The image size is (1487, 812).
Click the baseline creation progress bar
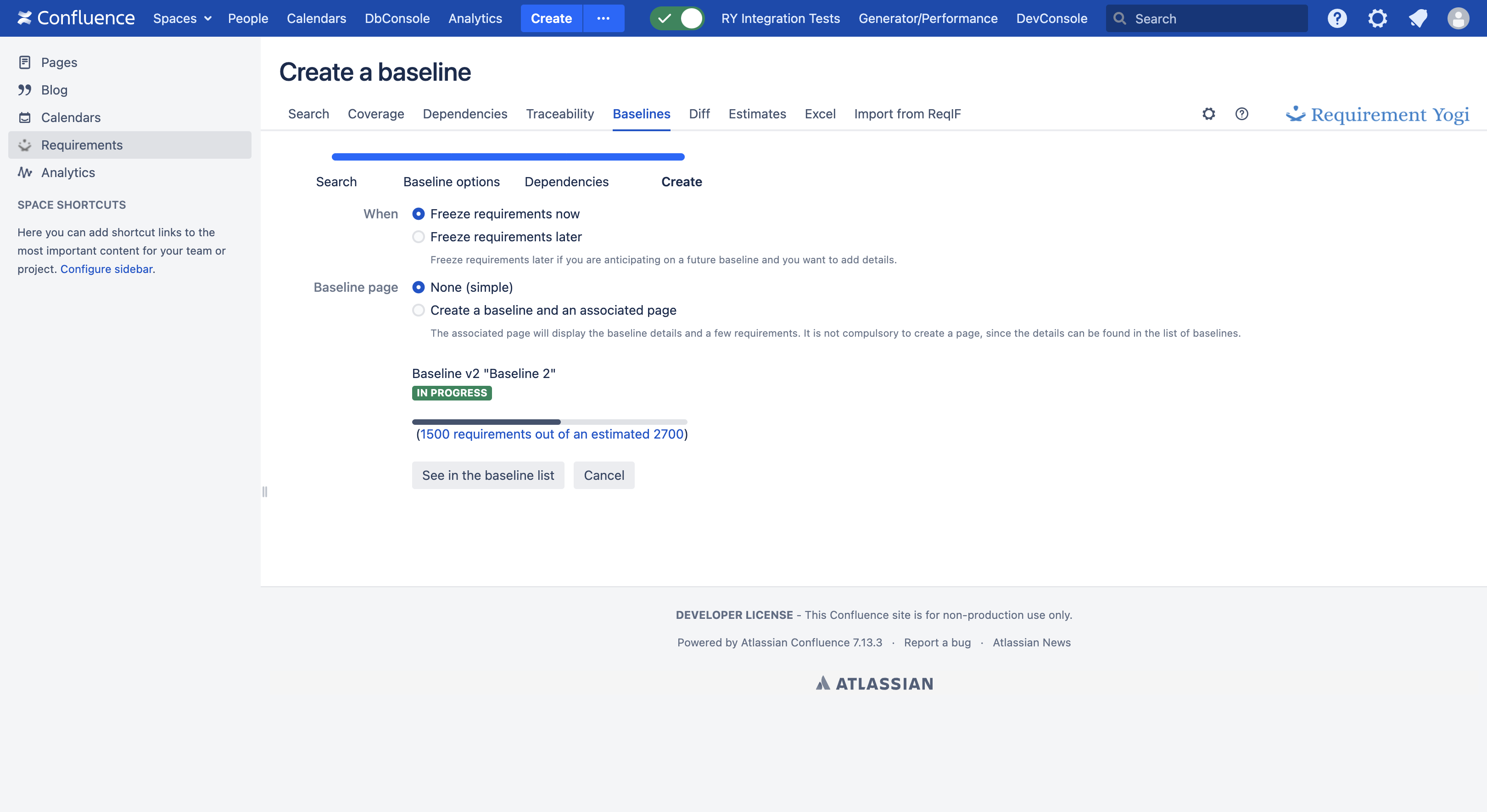[x=549, y=422]
